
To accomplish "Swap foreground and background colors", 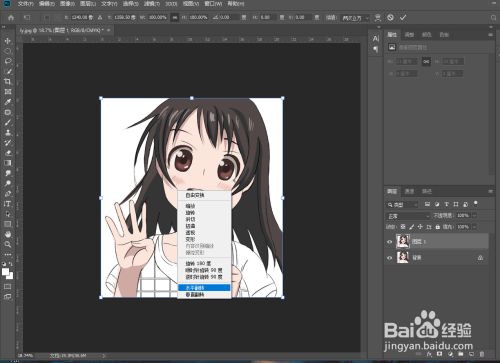I will (x=11, y=264).
